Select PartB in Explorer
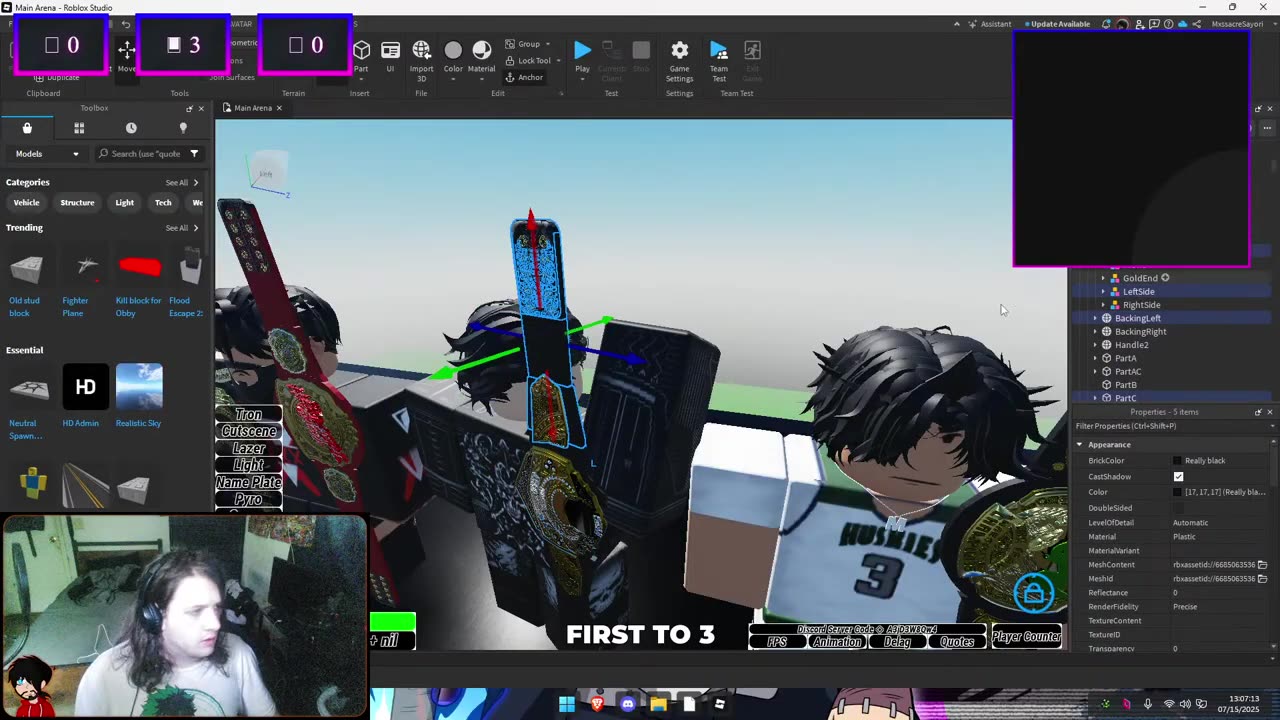 pos(1125,385)
